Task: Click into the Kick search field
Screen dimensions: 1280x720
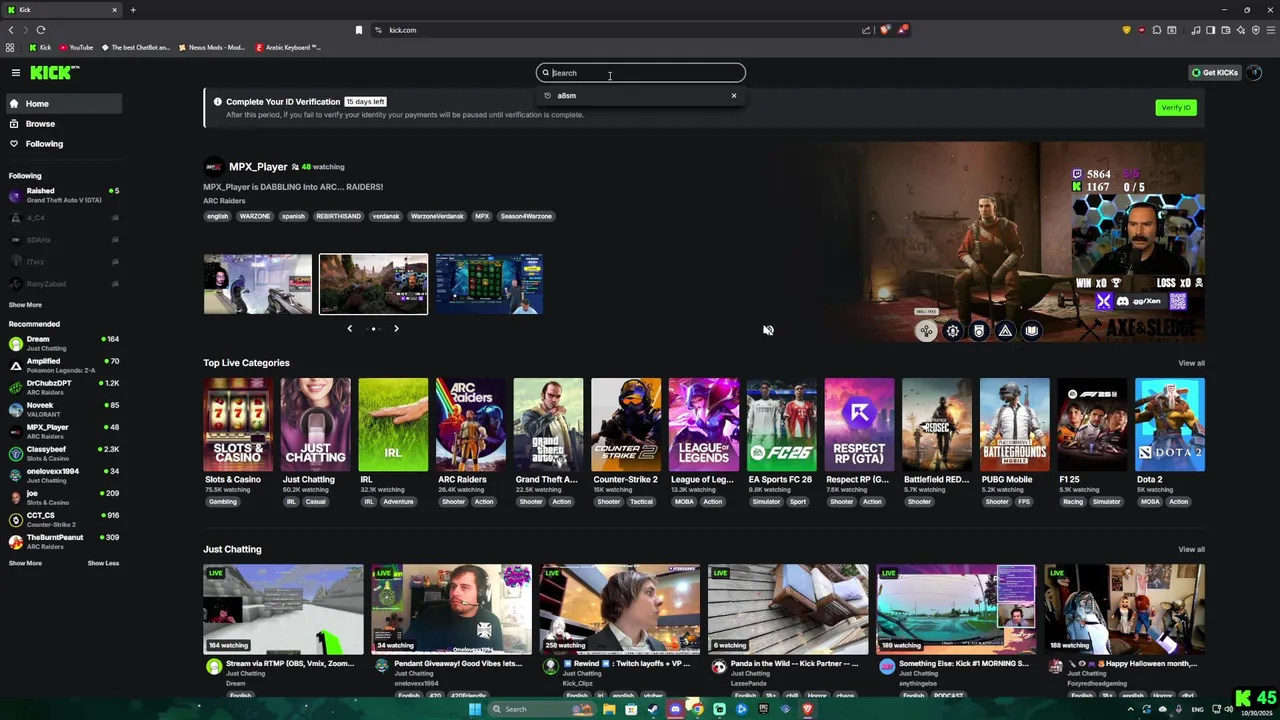Action: tap(640, 73)
